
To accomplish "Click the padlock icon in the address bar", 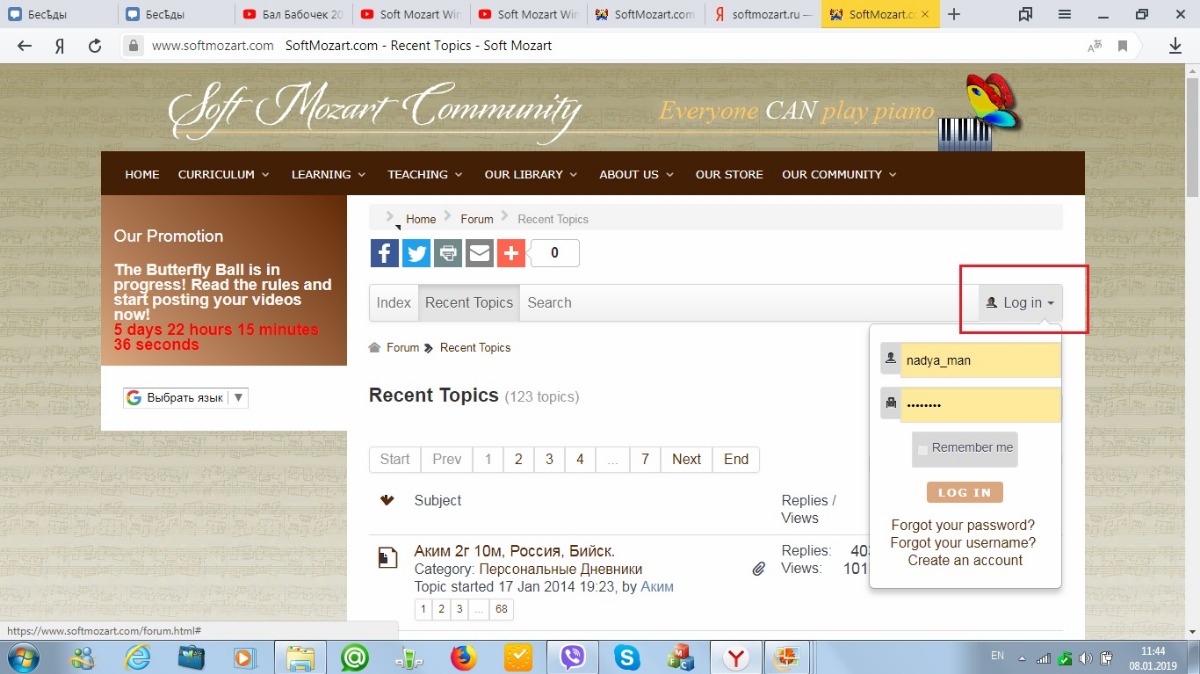I will coord(133,46).
